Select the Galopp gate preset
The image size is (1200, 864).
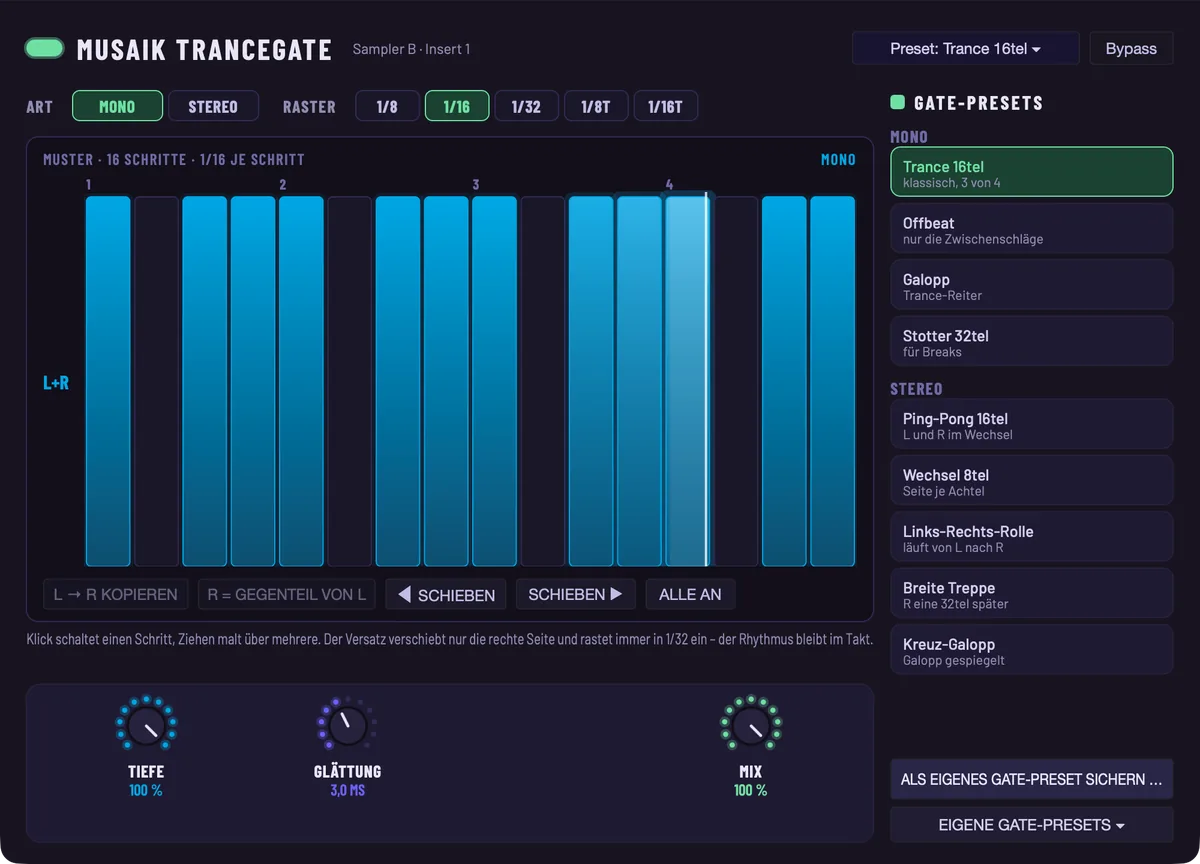pos(1031,285)
